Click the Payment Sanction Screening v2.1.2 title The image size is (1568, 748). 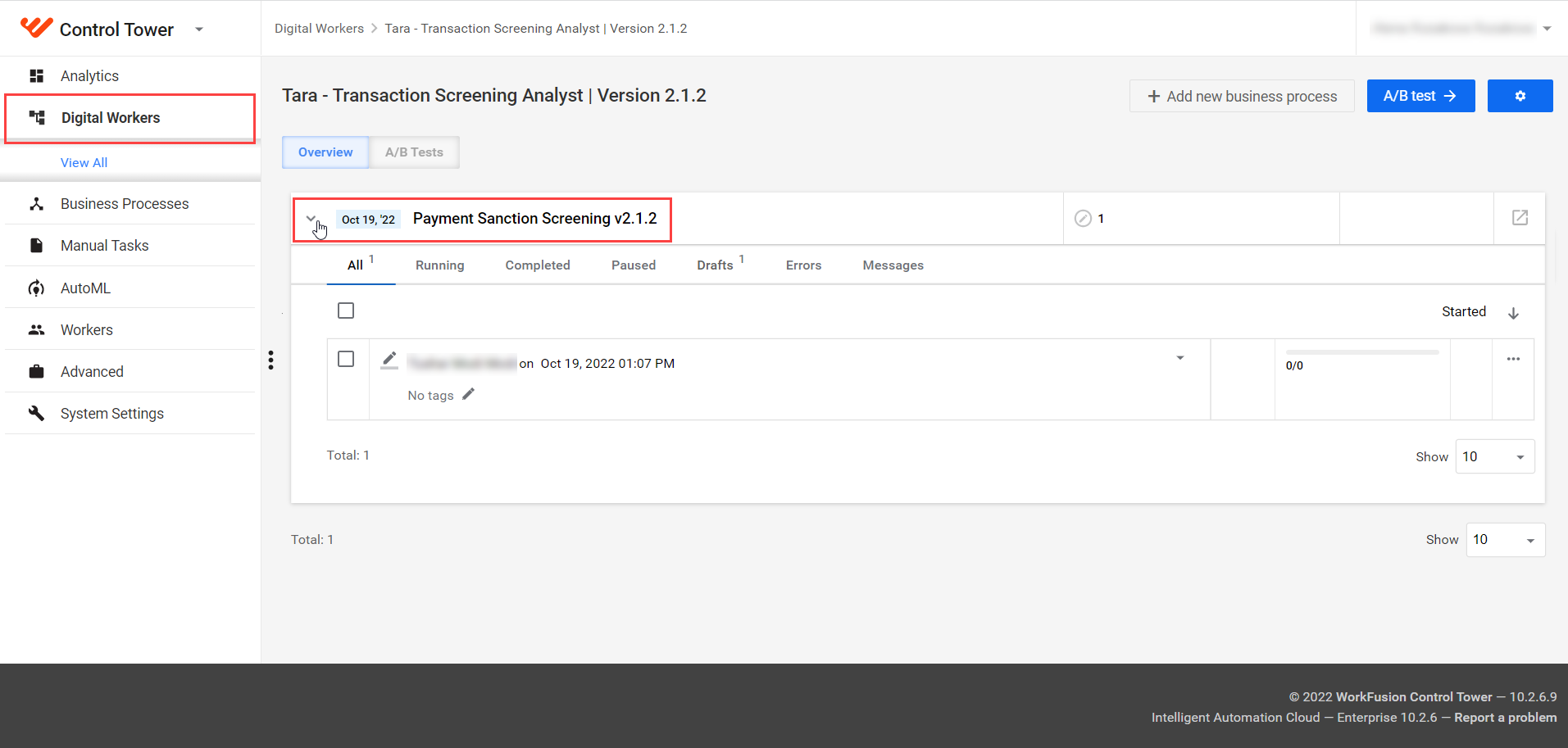tap(534, 219)
